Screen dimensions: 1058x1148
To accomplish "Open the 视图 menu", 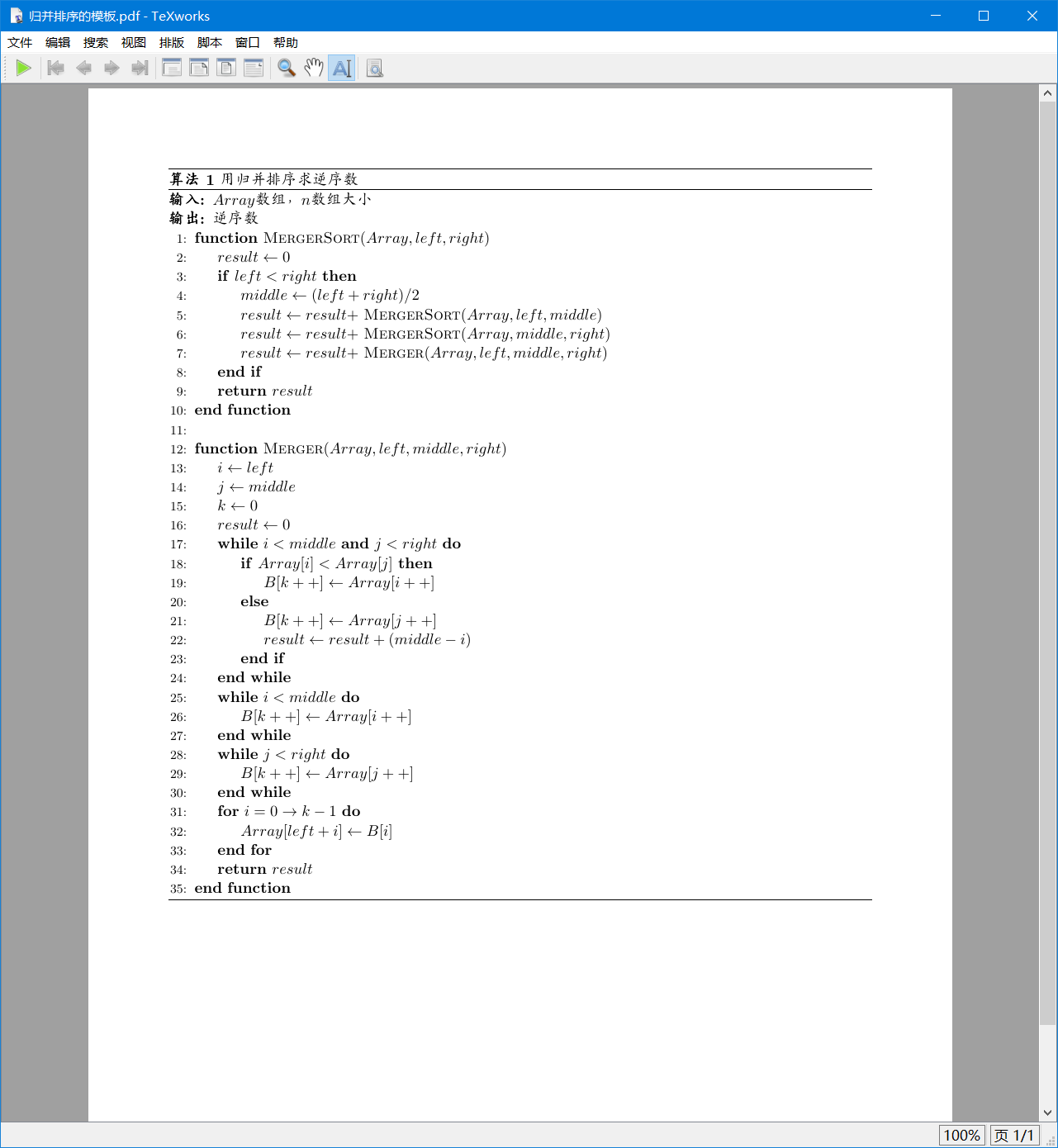I will (x=134, y=42).
